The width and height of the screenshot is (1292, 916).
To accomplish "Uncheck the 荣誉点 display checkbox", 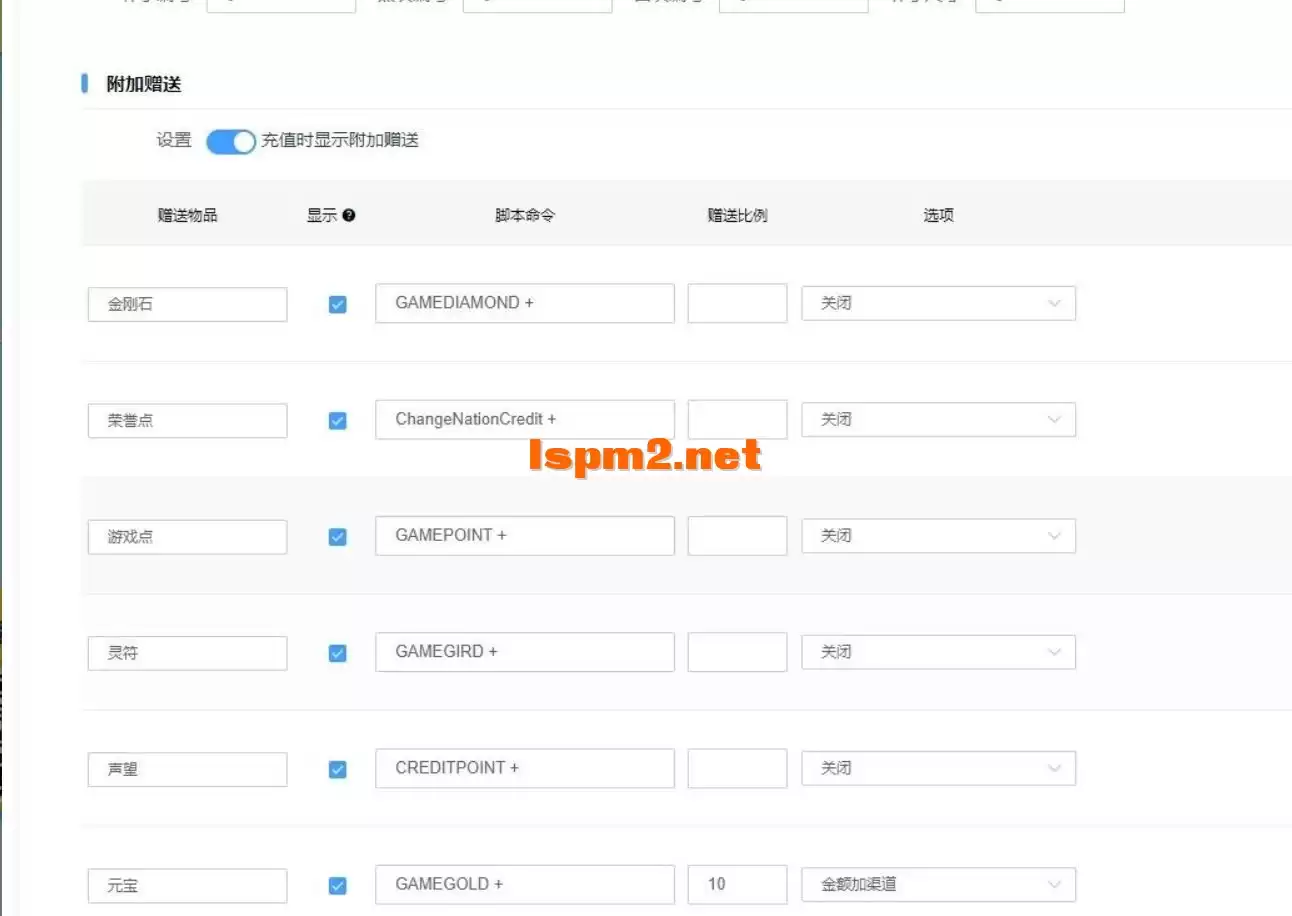I will pos(338,420).
